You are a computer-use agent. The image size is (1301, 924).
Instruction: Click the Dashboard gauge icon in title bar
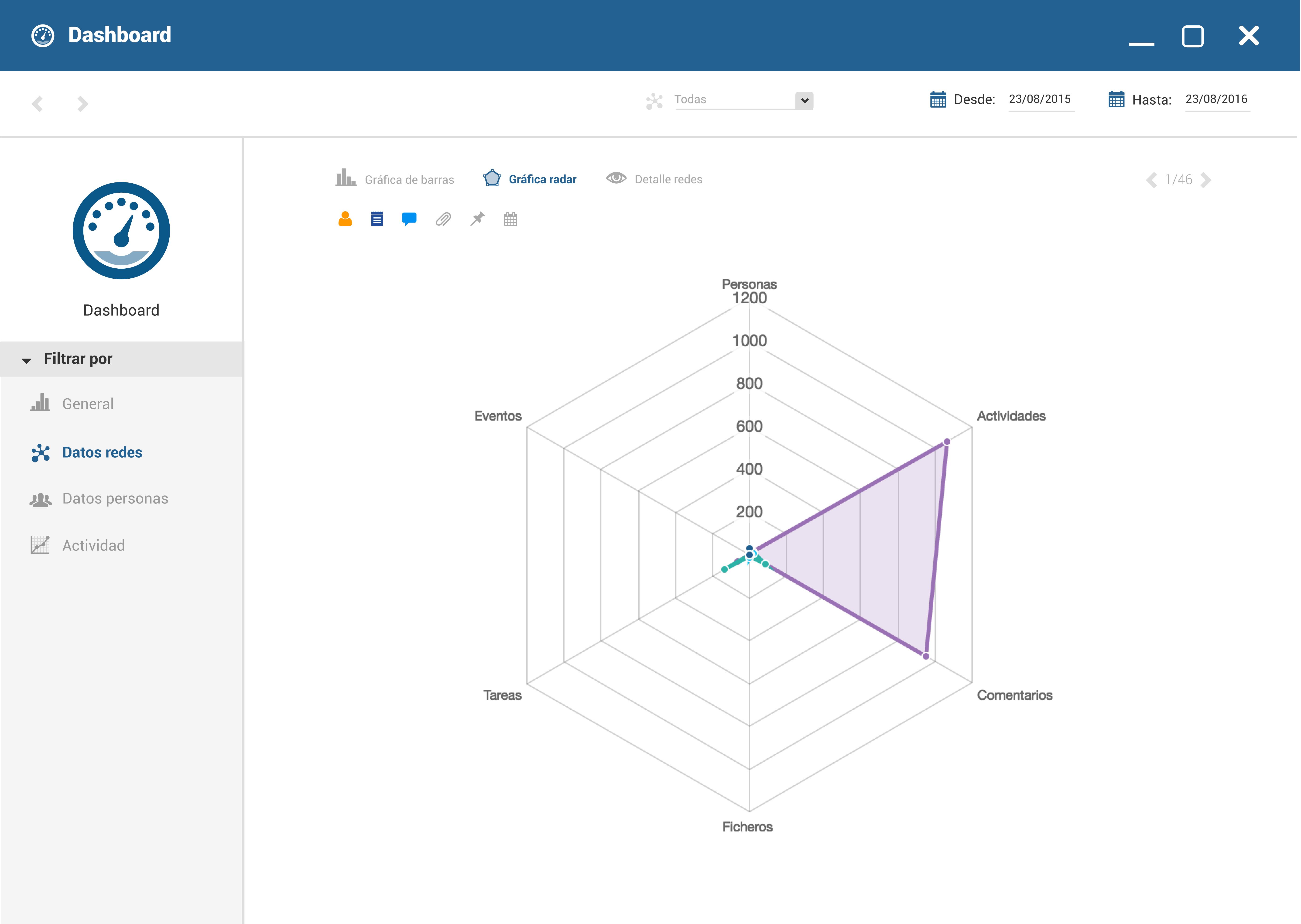43,36
